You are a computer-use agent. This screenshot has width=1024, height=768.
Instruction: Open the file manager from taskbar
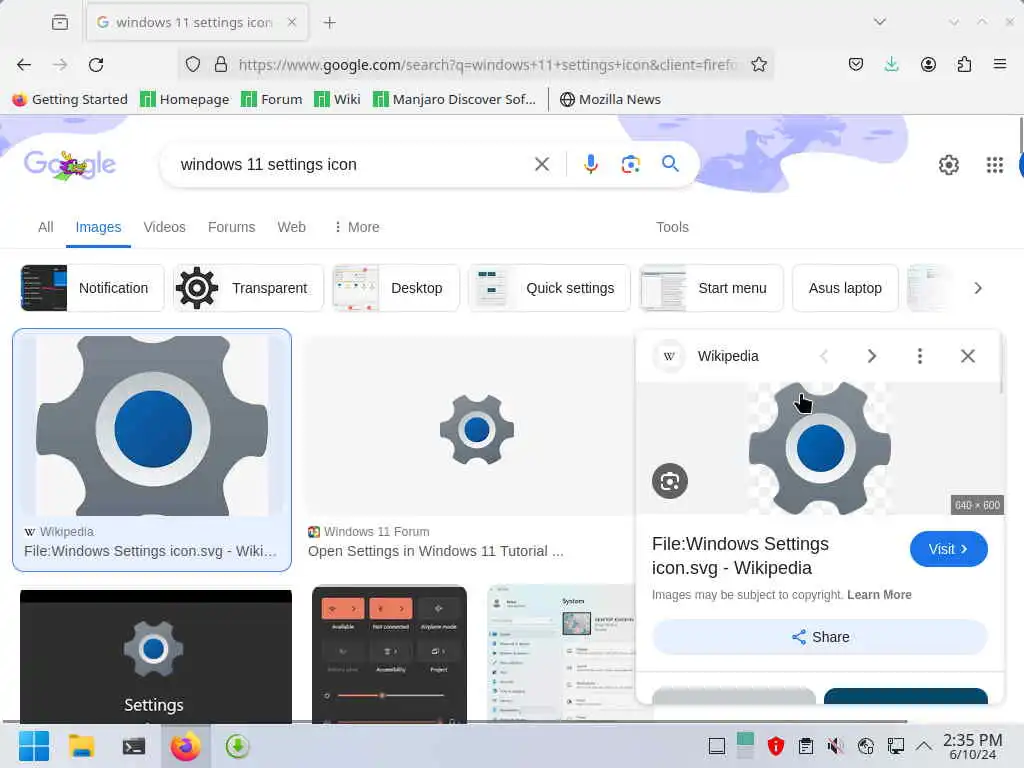pyautogui.click(x=82, y=746)
